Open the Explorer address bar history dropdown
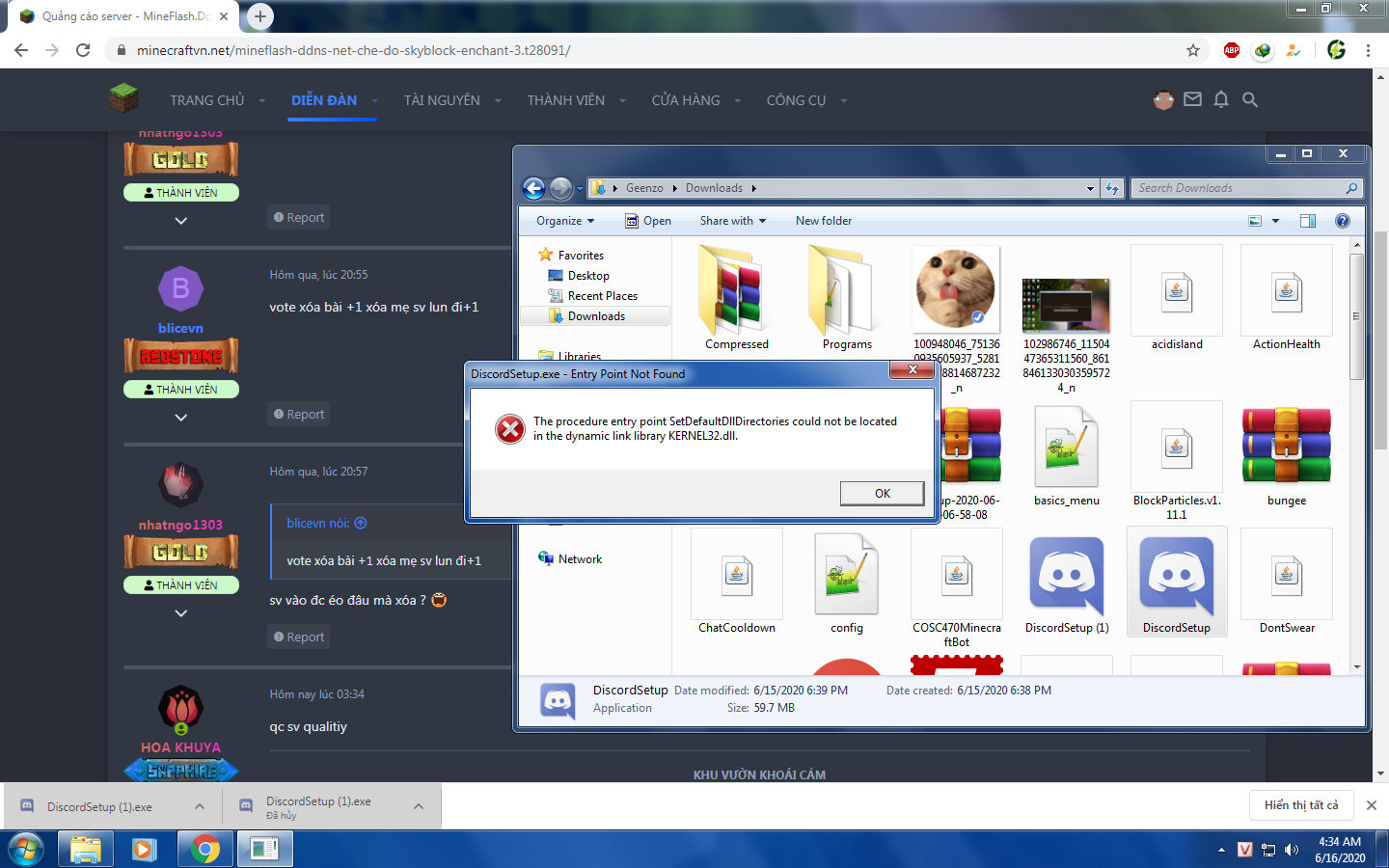This screenshot has height=868, width=1389. click(1090, 188)
